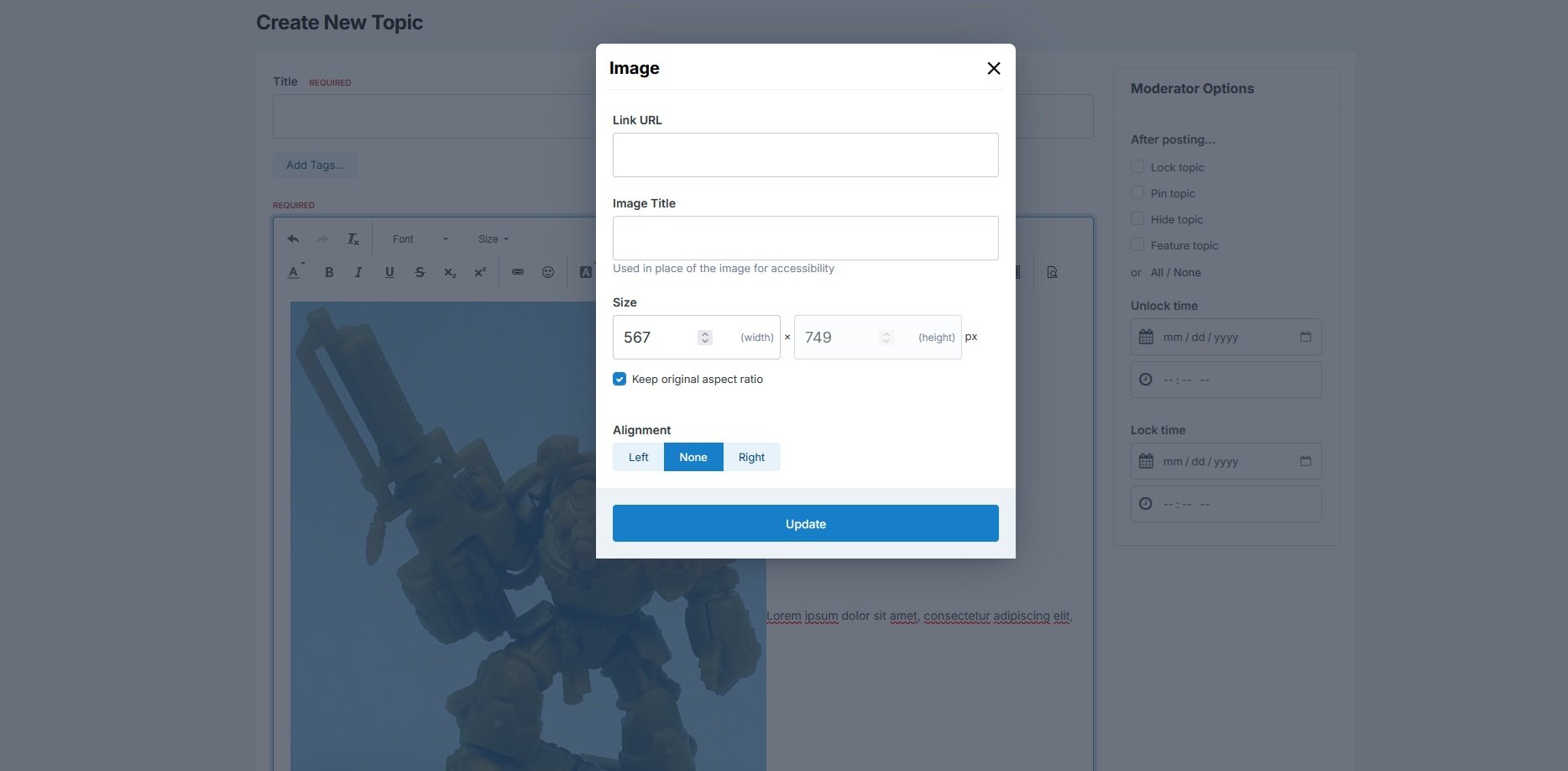
Task: Click the Remove Format icon
Action: coord(353,239)
